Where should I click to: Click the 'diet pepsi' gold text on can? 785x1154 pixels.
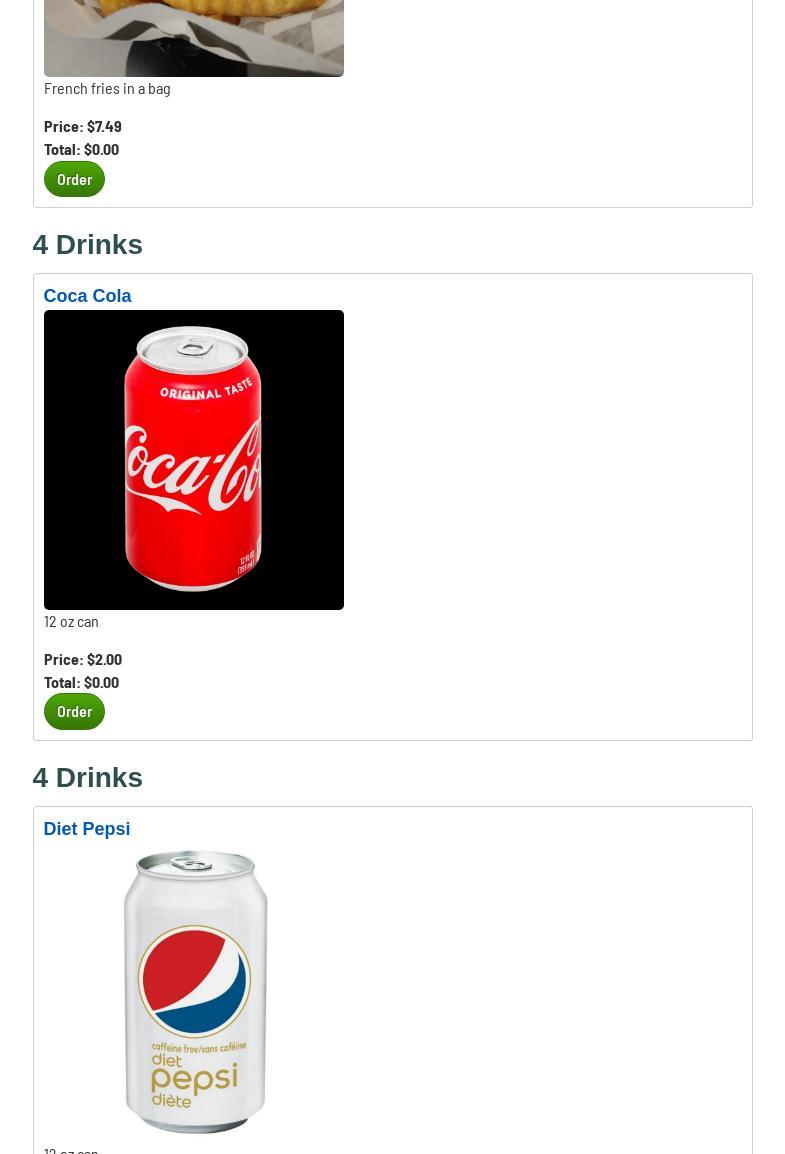tap(194, 1080)
